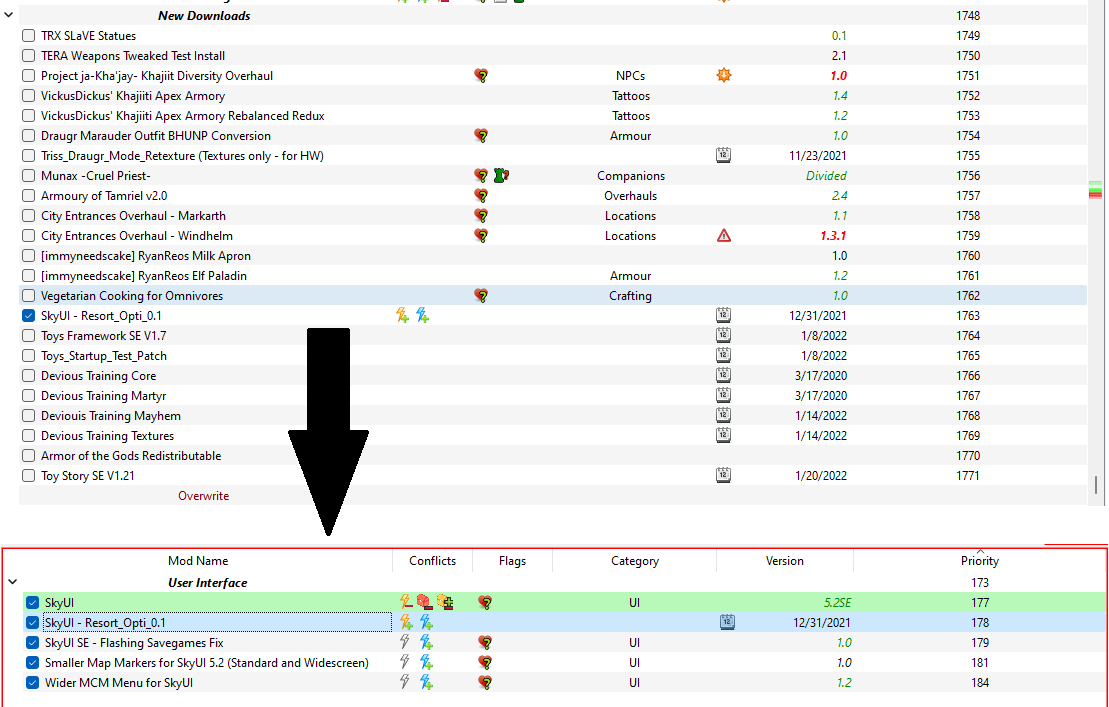The width and height of the screenshot is (1109, 707).
Task: Click the green chess piece icon on Munax row
Action: click(x=501, y=175)
